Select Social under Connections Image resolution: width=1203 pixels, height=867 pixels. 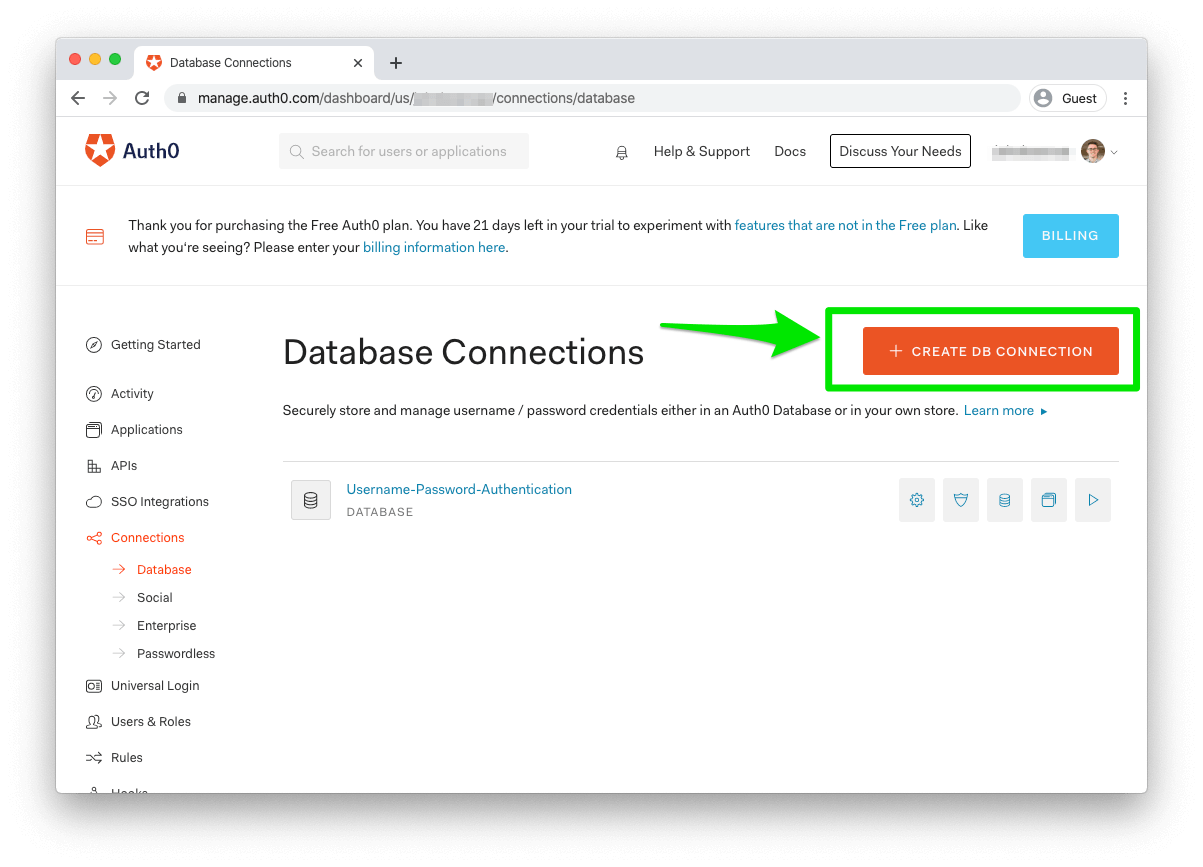[155, 598]
